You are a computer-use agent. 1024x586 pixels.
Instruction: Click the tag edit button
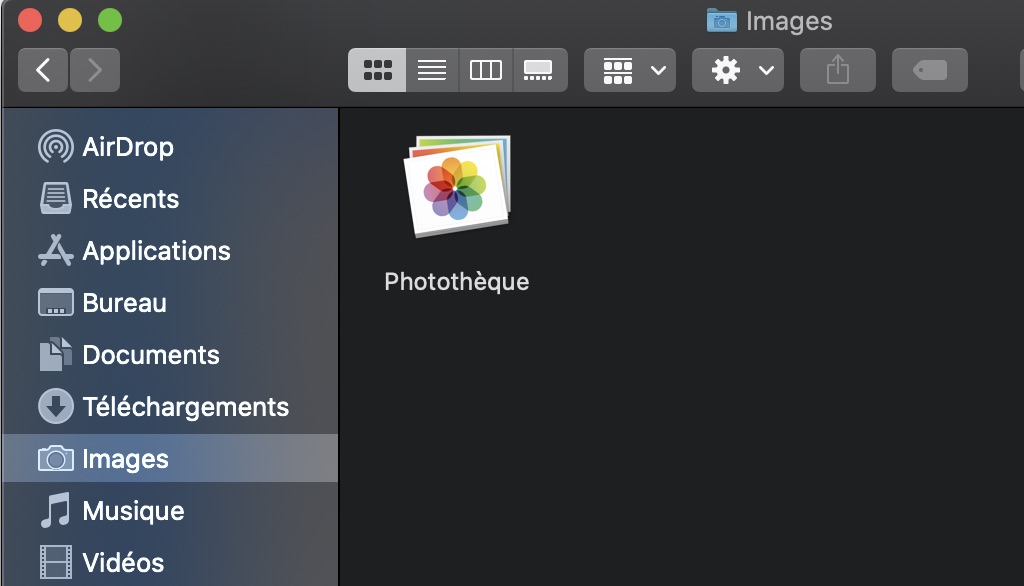(930, 70)
